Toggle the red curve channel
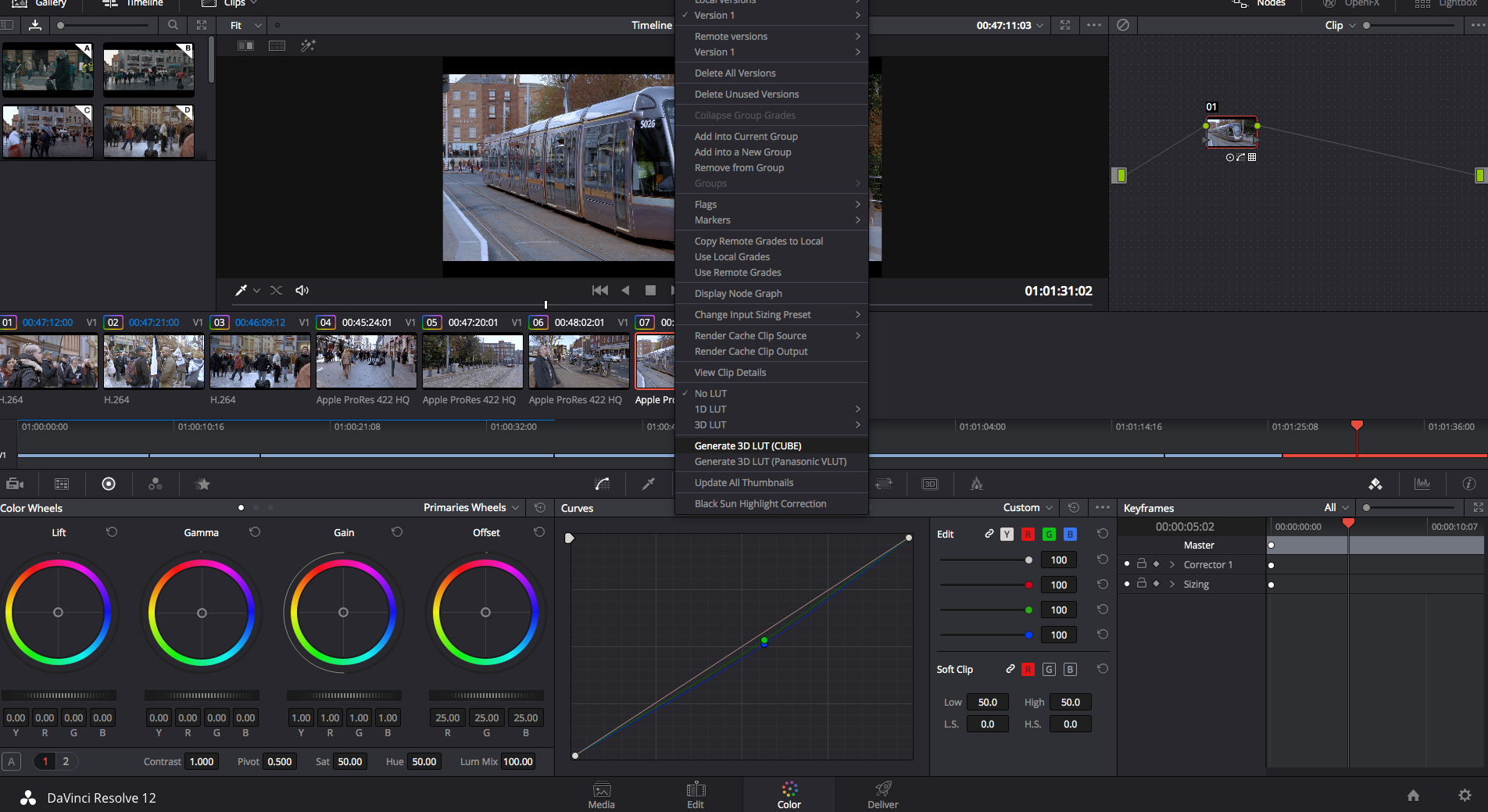The image size is (1488, 812). click(x=1028, y=534)
